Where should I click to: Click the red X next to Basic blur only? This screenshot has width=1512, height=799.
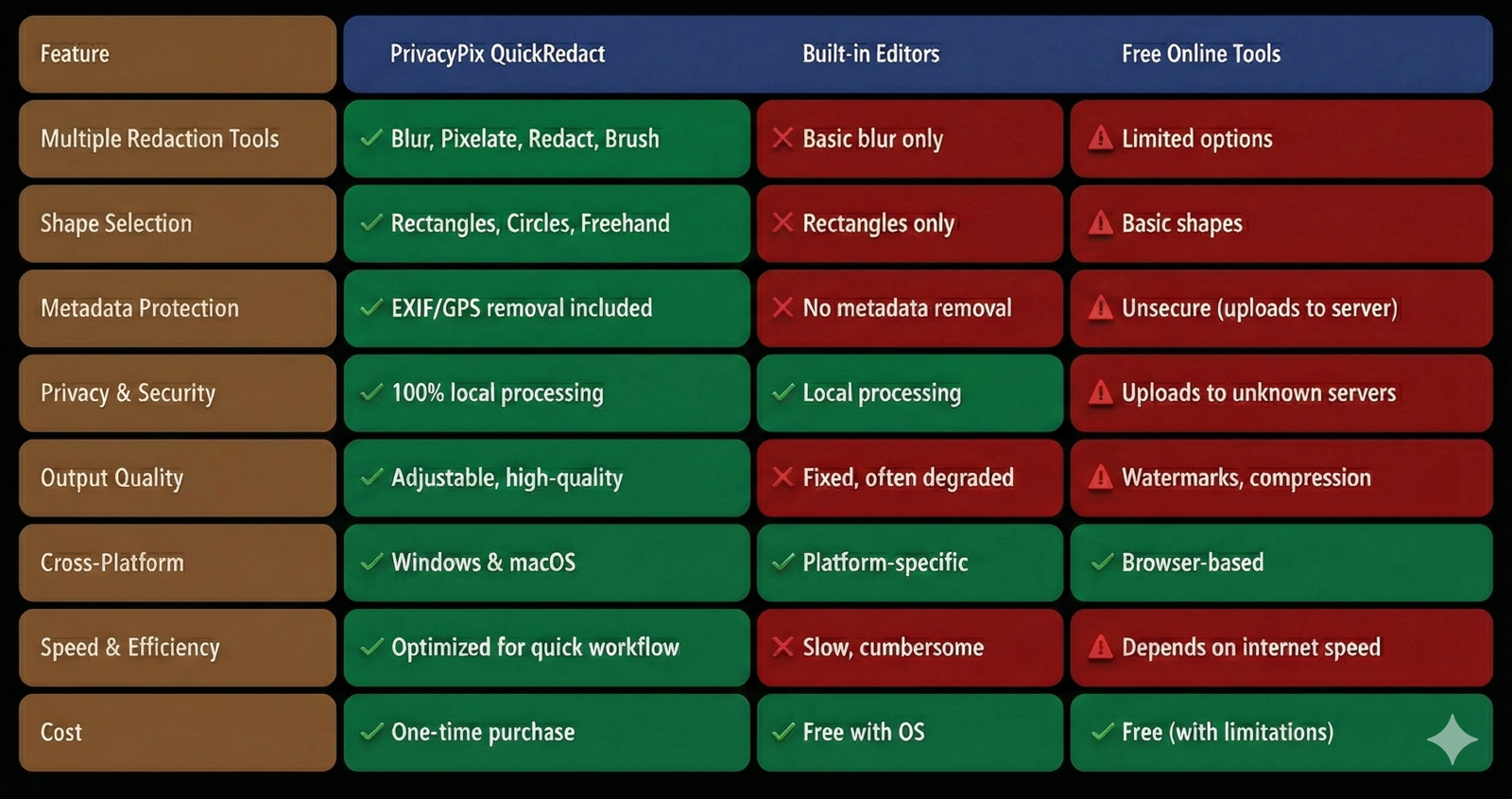tap(782, 139)
